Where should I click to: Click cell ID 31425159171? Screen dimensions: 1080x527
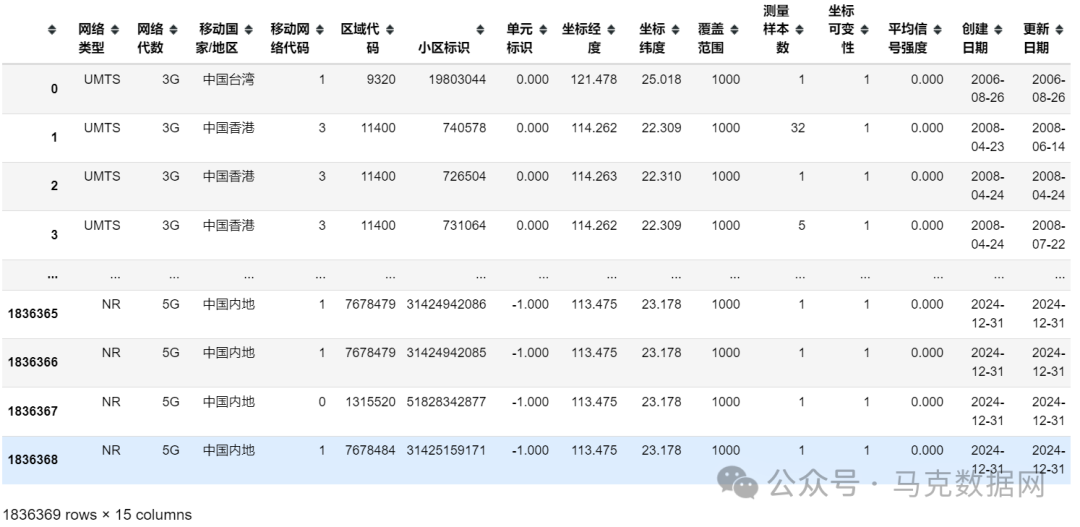pyautogui.click(x=446, y=451)
